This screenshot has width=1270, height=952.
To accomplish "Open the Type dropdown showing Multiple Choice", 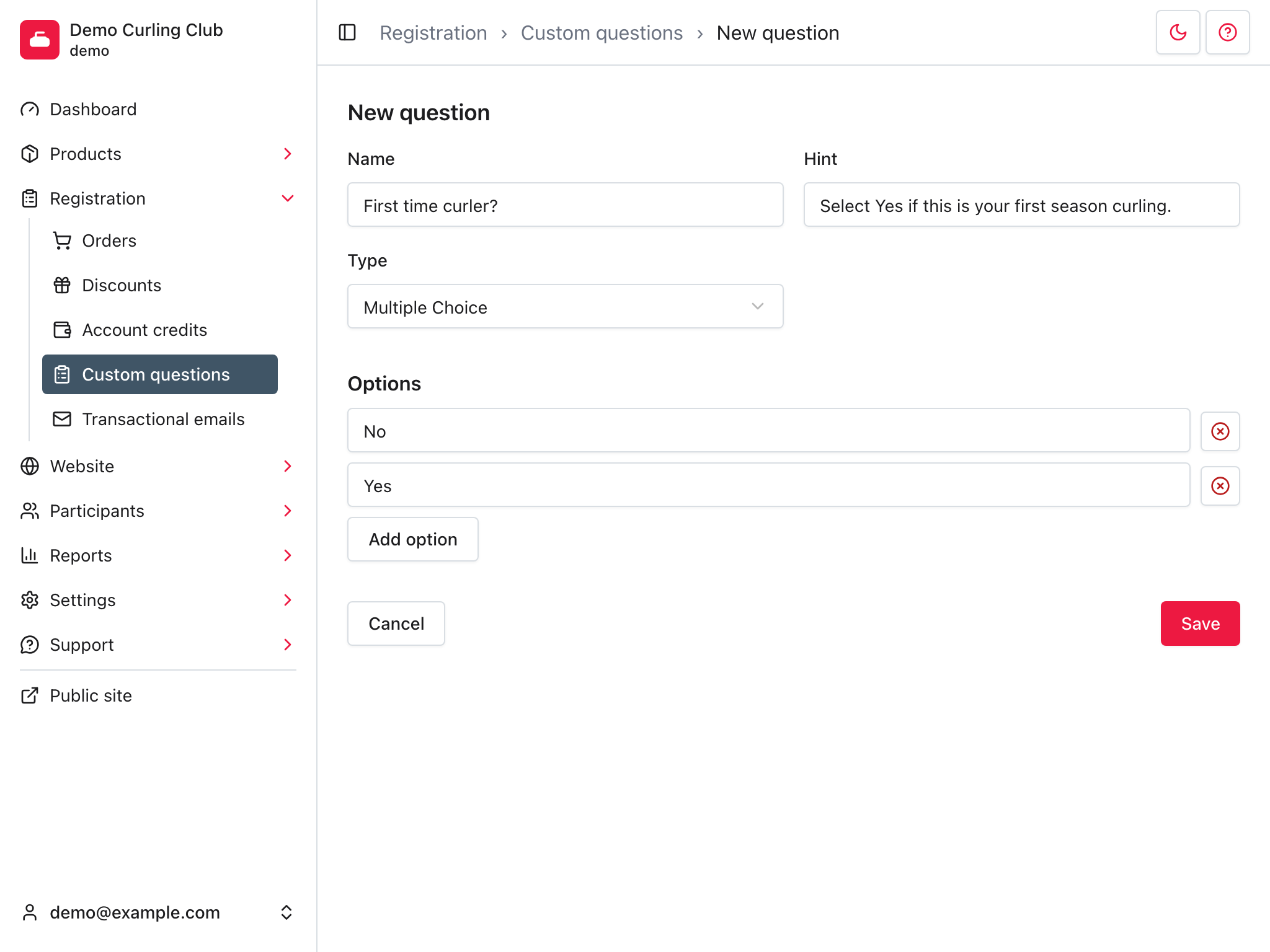I will [x=566, y=306].
